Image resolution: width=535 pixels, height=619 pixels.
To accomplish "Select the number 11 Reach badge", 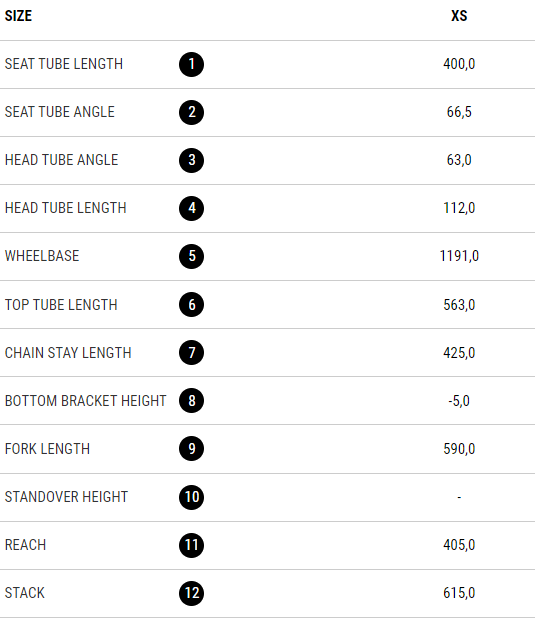I will tap(191, 545).
